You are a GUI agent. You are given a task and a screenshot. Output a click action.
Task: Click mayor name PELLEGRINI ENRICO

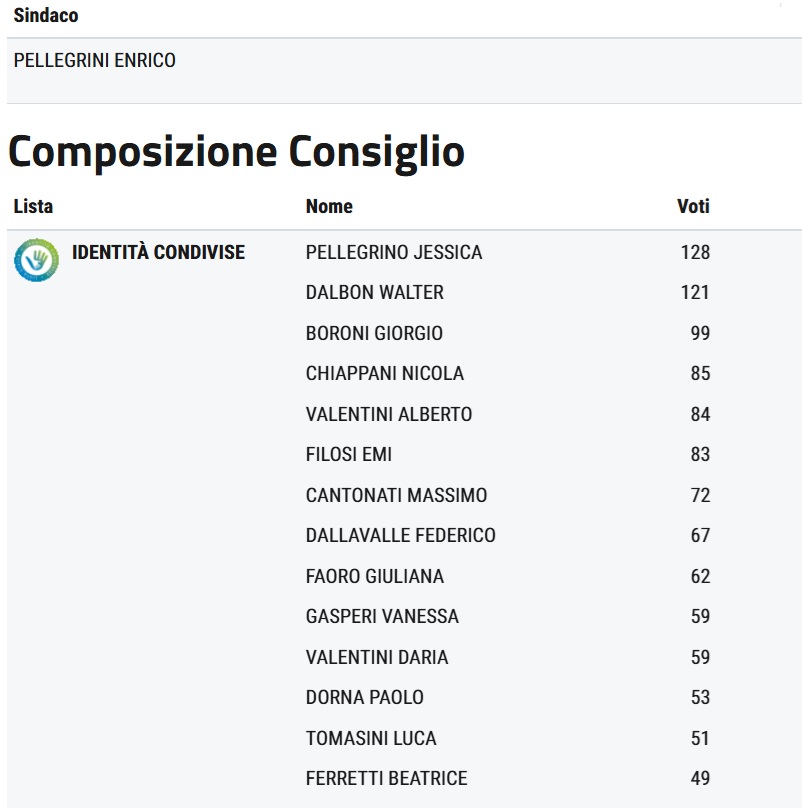click(95, 61)
